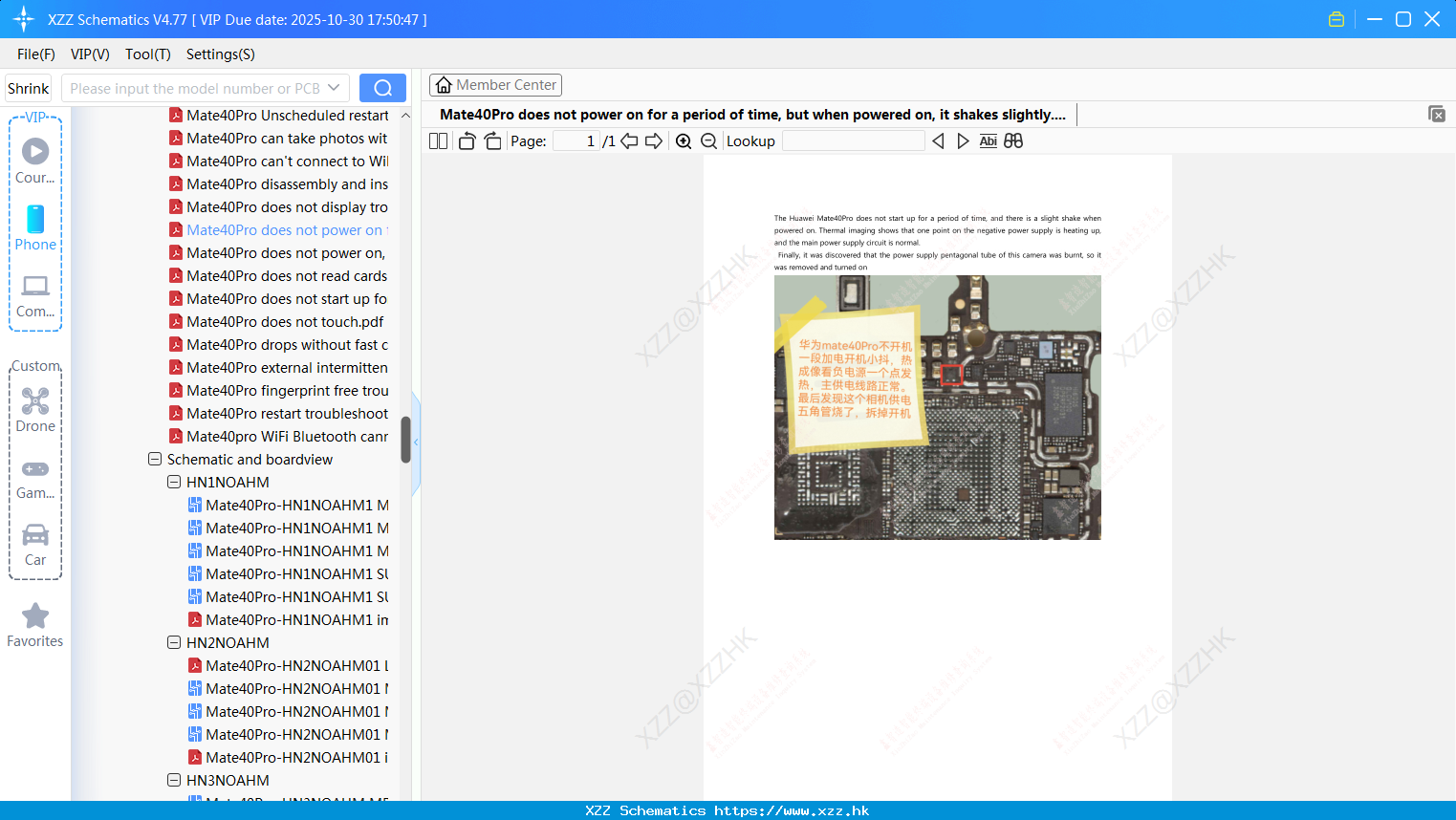Image resolution: width=1456 pixels, height=820 pixels.
Task: Select highlighted Mate40Pro does not power on
Action: point(279,229)
